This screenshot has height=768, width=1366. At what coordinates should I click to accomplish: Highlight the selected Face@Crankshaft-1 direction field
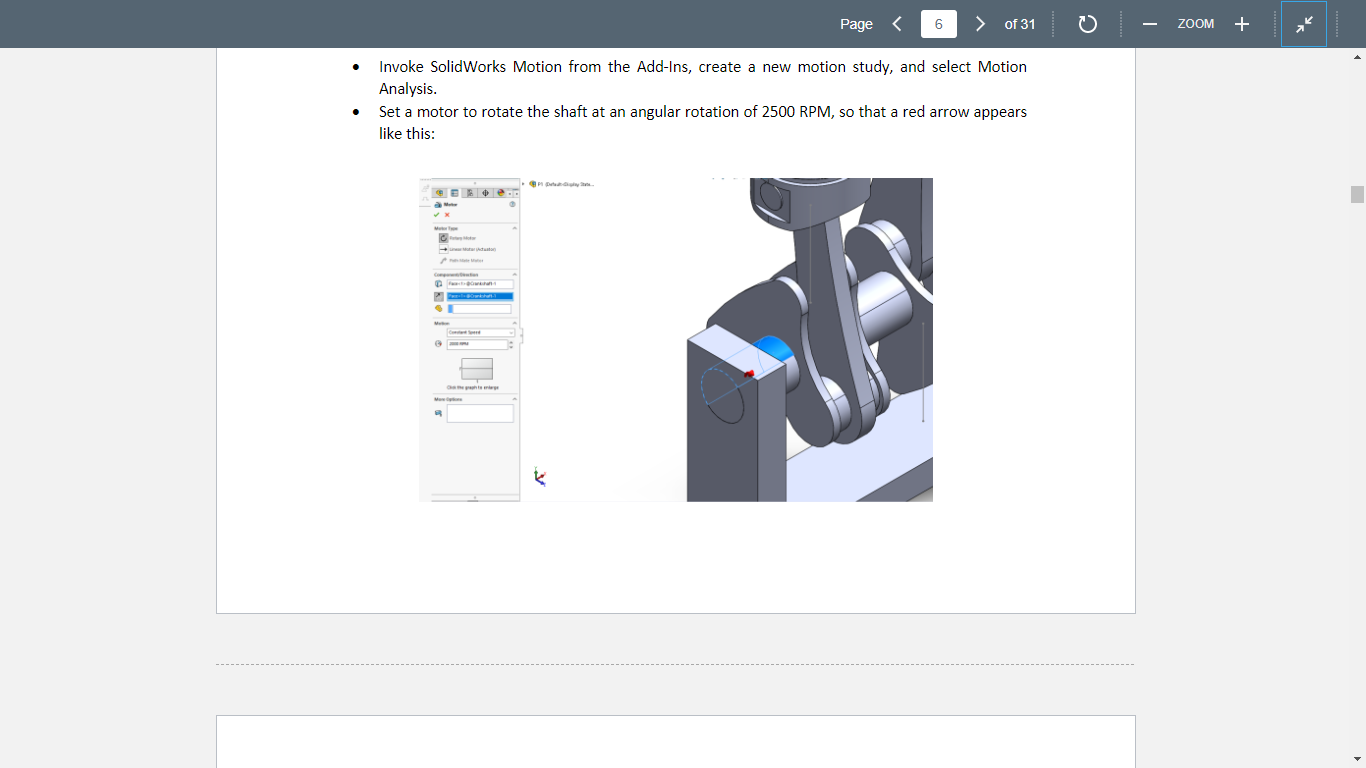point(479,296)
